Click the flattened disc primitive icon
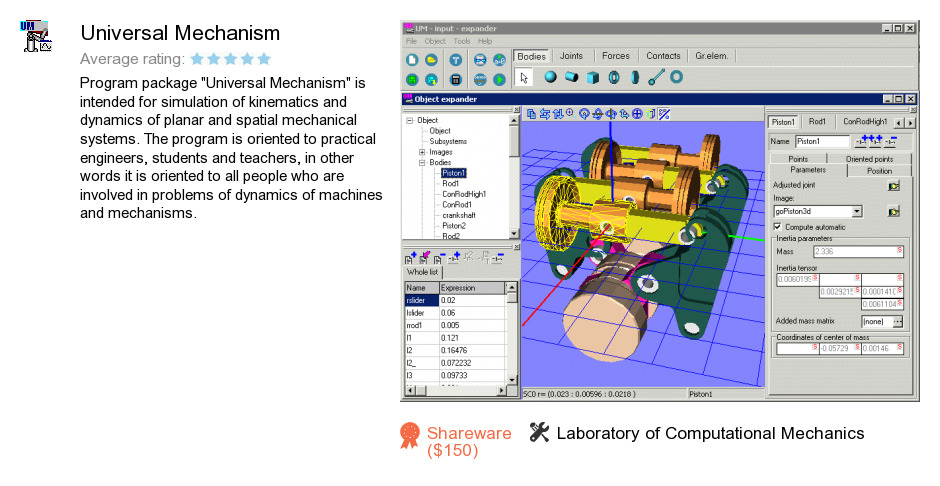The image size is (940, 486). pyautogui.click(x=635, y=77)
